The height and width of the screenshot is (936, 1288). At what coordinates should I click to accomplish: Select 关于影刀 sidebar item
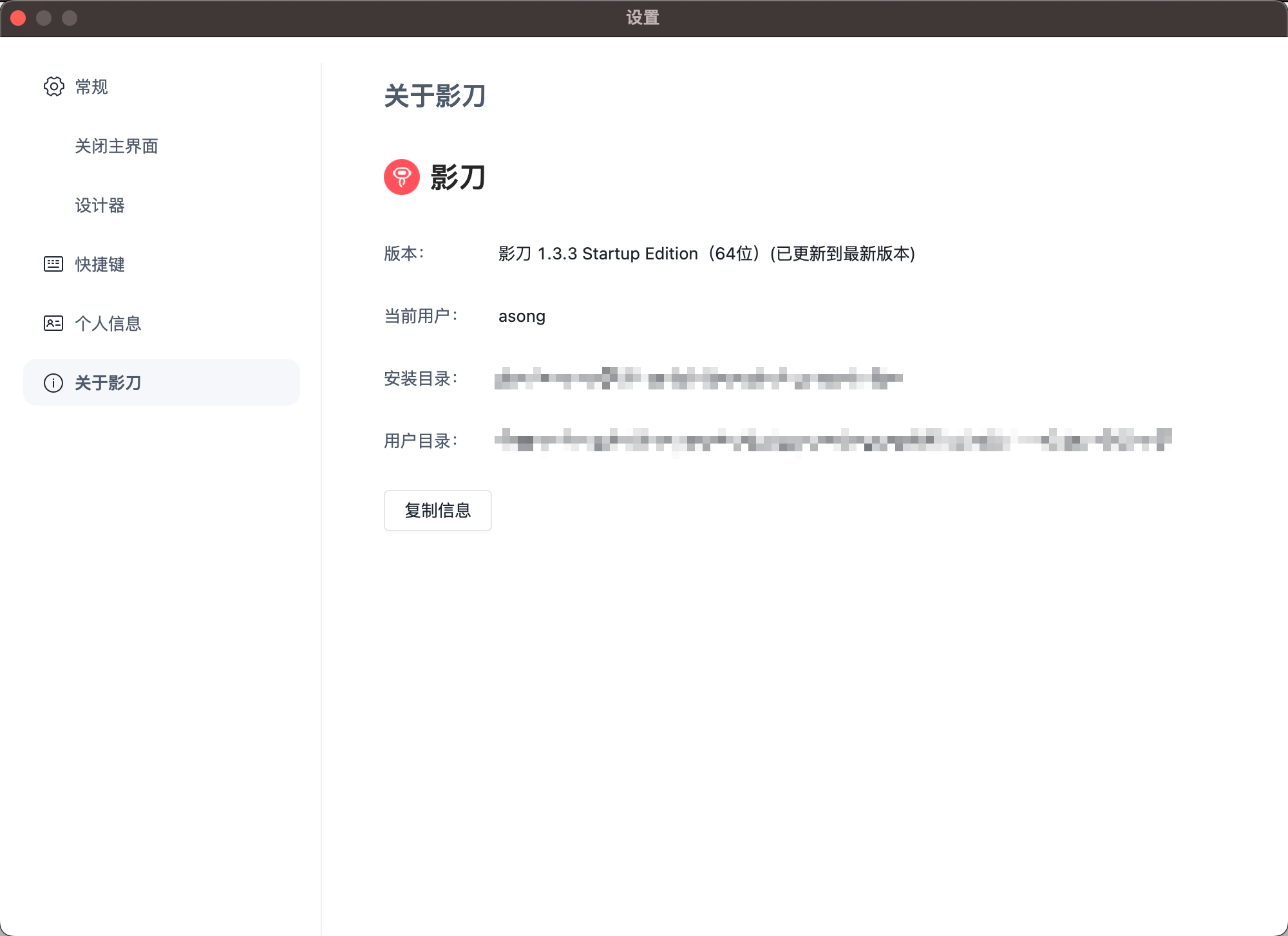pos(108,383)
